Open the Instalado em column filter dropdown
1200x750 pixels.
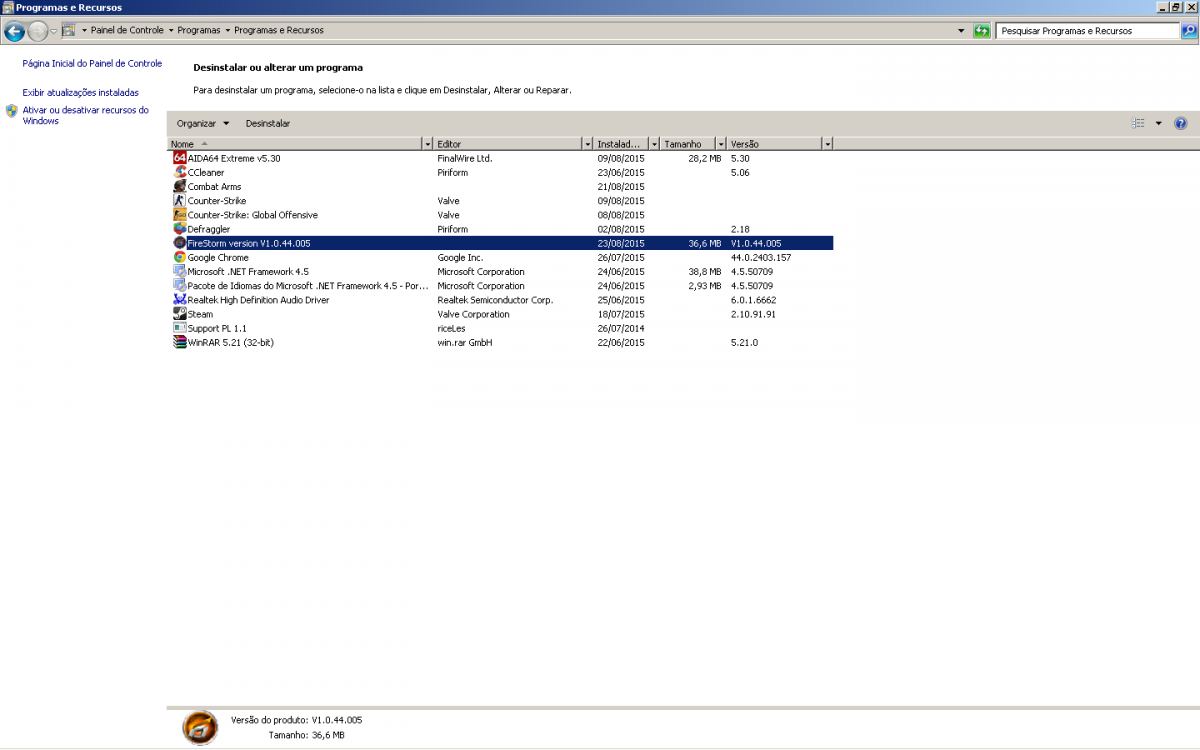(654, 144)
